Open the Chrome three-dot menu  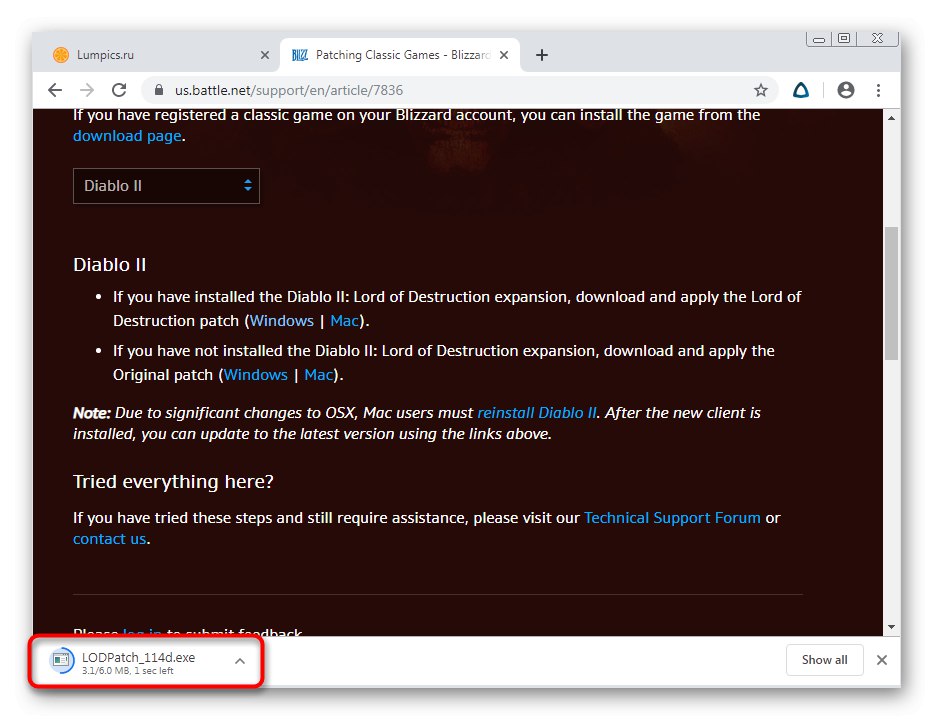[x=878, y=90]
